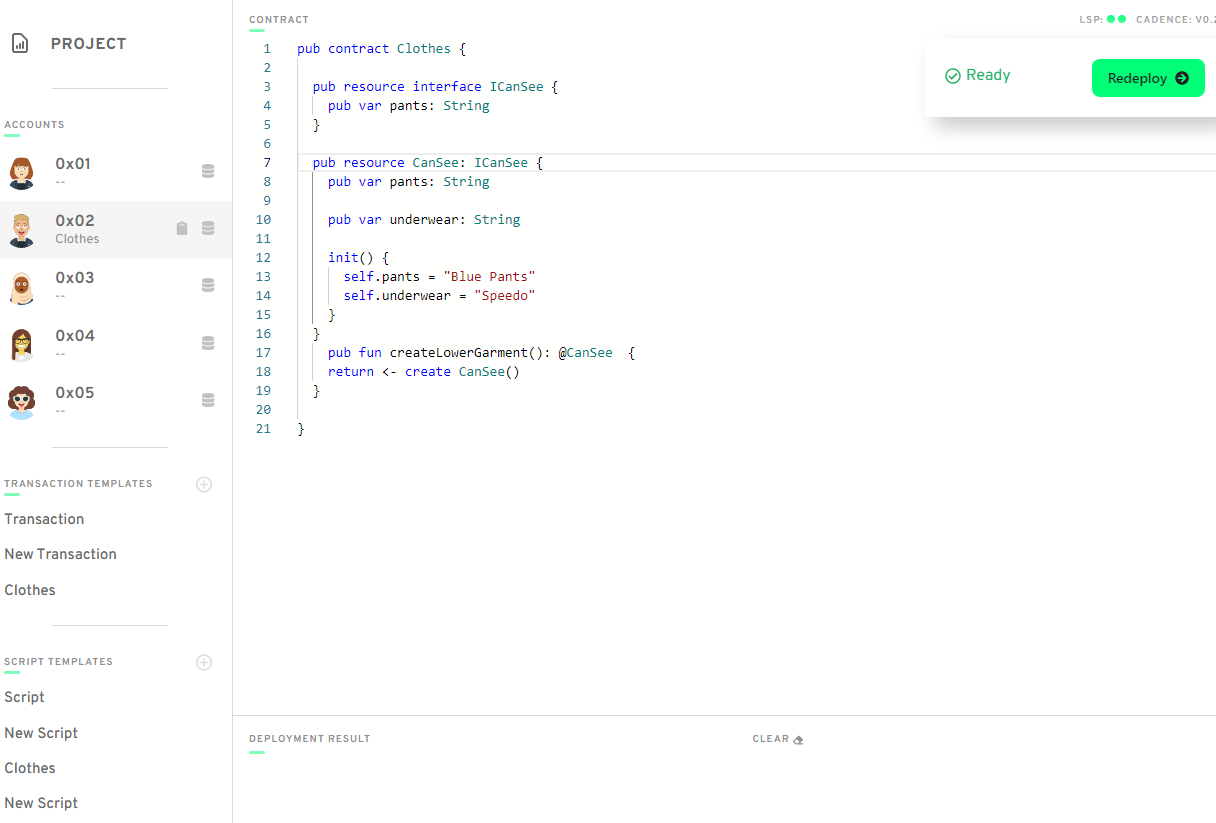Open storage icon for account 0x01
The image size is (1216, 823).
(x=208, y=171)
